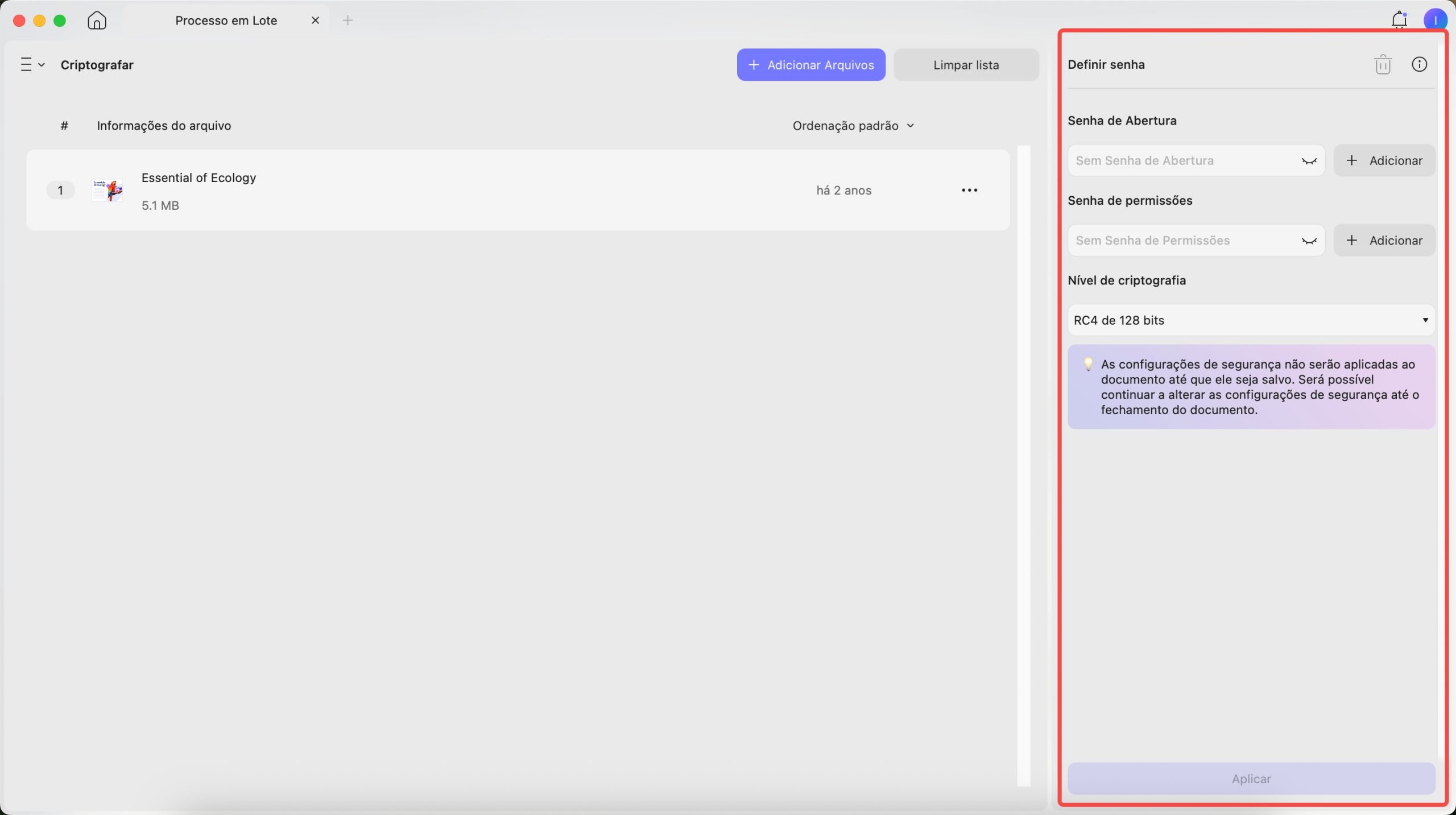Open a new tab with plus icon
The image size is (1456, 815).
click(x=348, y=20)
